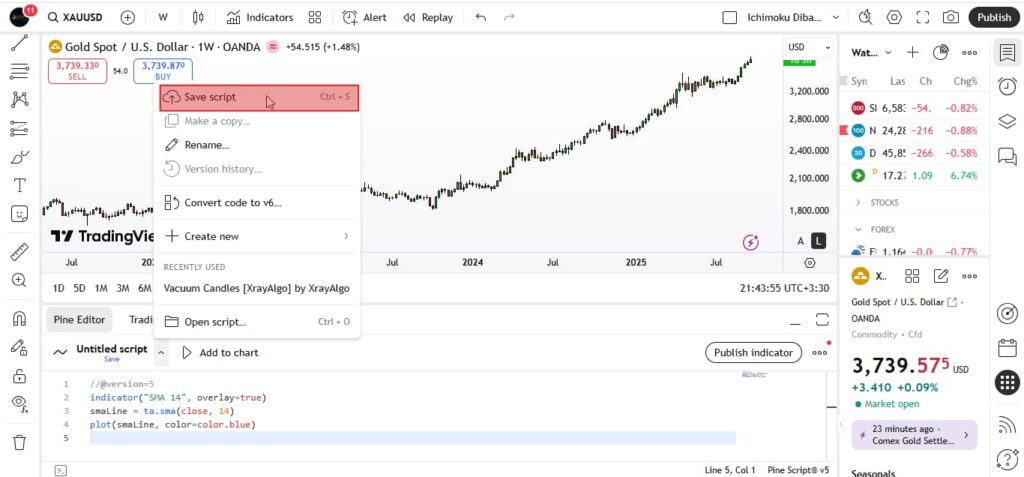This screenshot has width=1024, height=477.
Task: Toggle magnet mode in left toolbar
Action: pos(19,319)
